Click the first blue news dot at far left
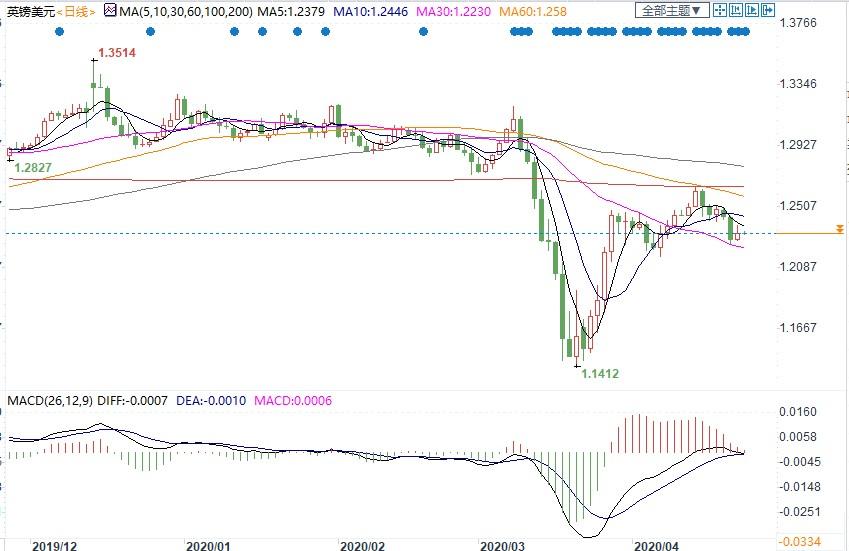Image resolution: width=849 pixels, height=551 pixels. [x=60, y=31]
